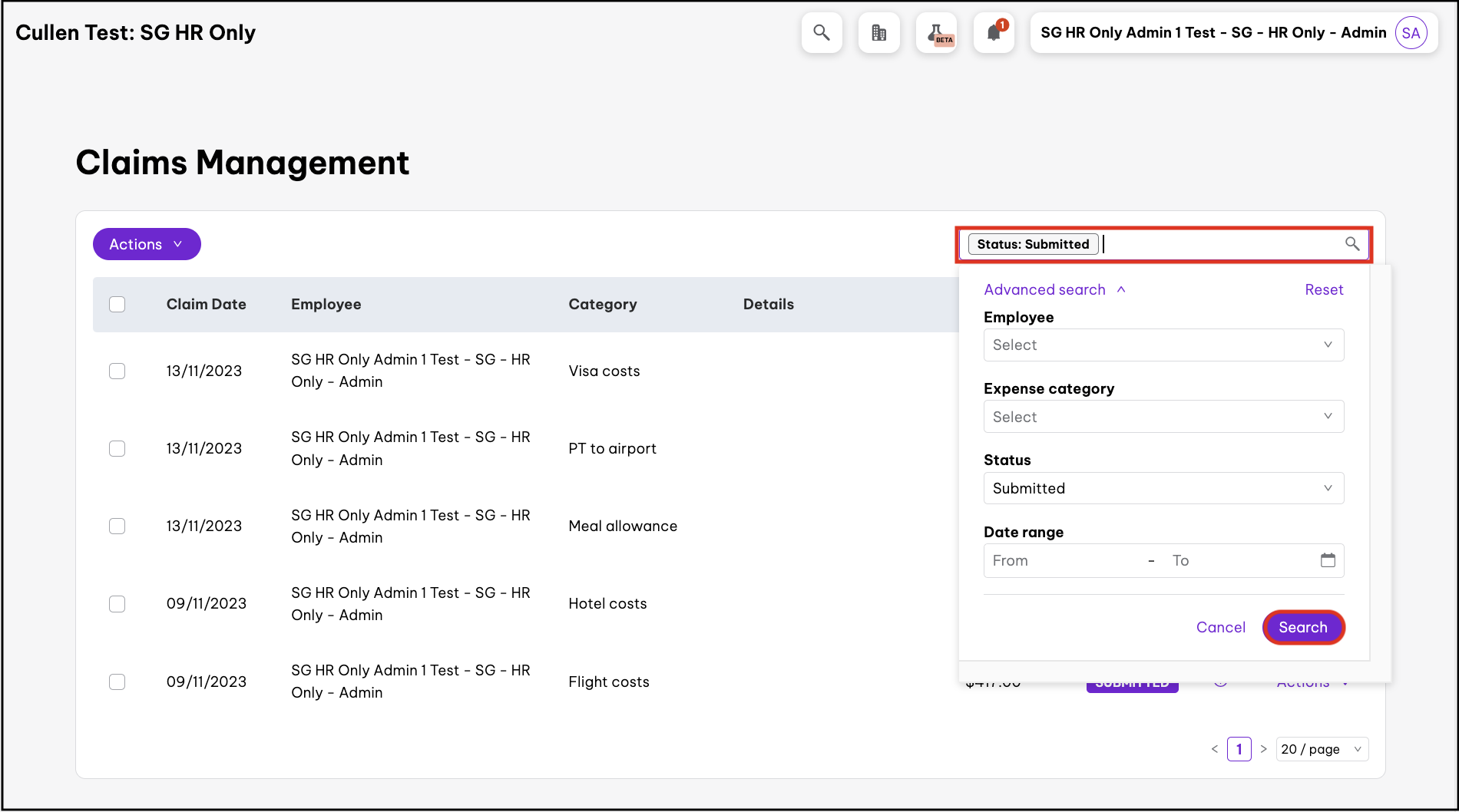Open the Expense category dropdown
The height and width of the screenshot is (812, 1459).
tap(1163, 417)
